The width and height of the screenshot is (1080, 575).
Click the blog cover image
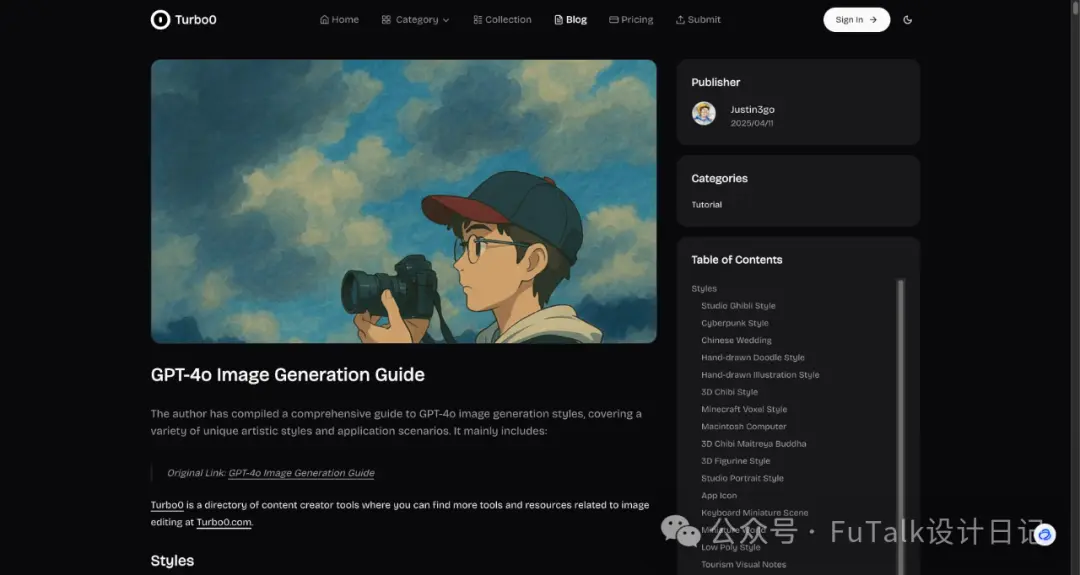pos(404,201)
